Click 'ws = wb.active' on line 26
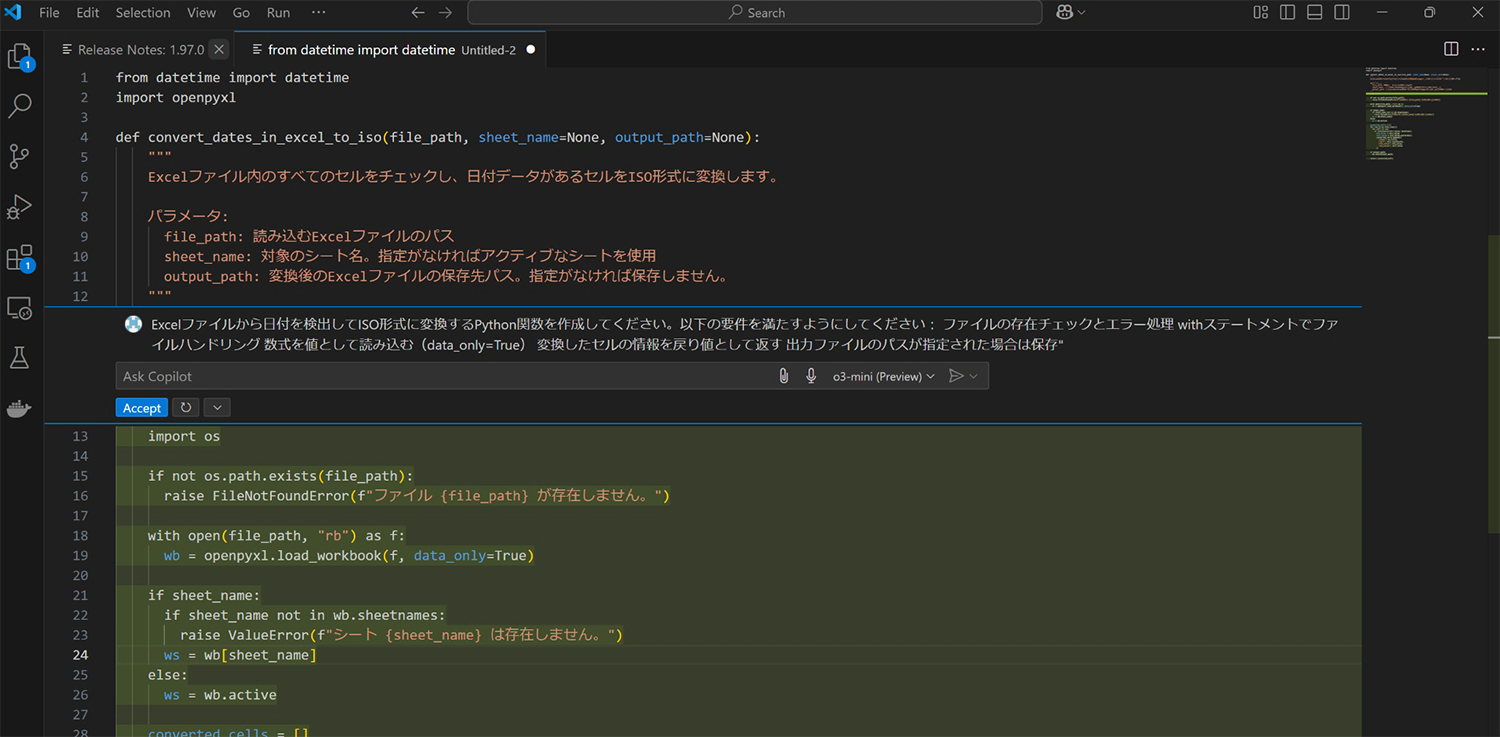Viewport: 1500px width, 737px height. [x=220, y=695]
